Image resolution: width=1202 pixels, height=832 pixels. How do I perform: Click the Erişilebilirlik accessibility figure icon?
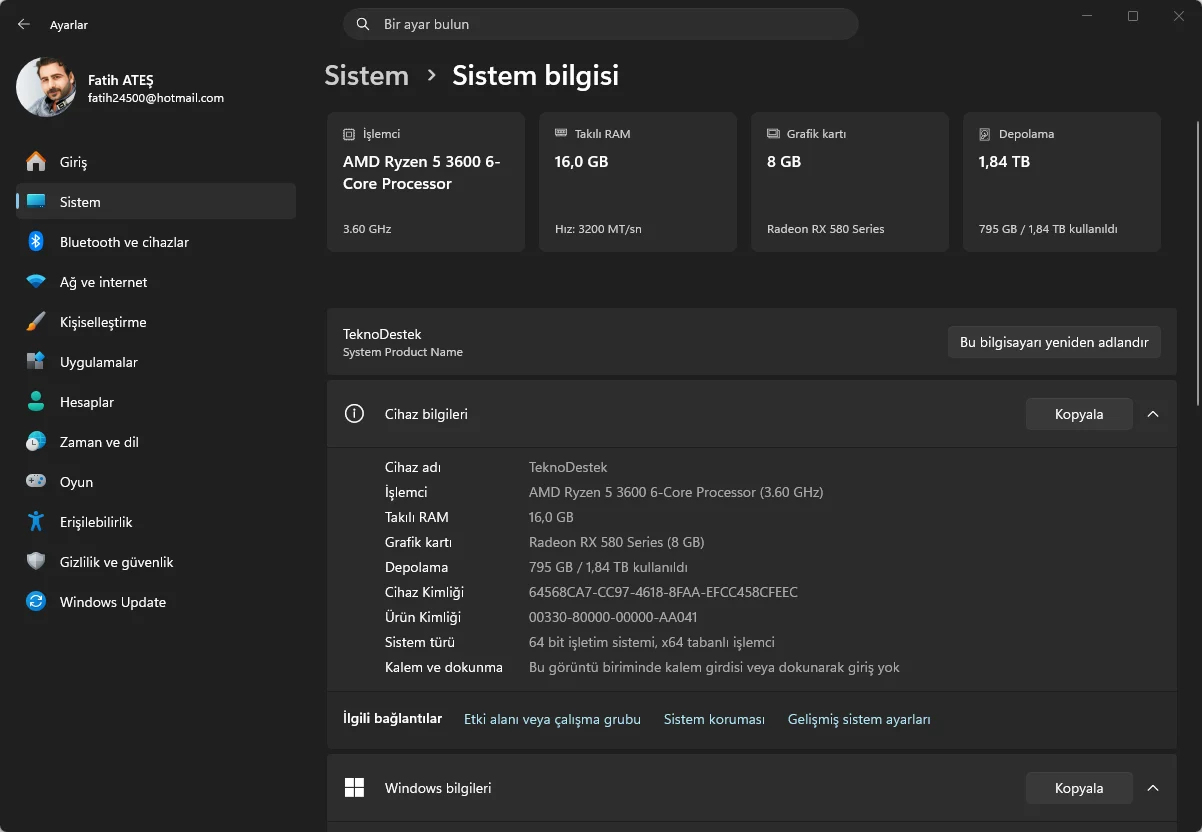(x=36, y=522)
